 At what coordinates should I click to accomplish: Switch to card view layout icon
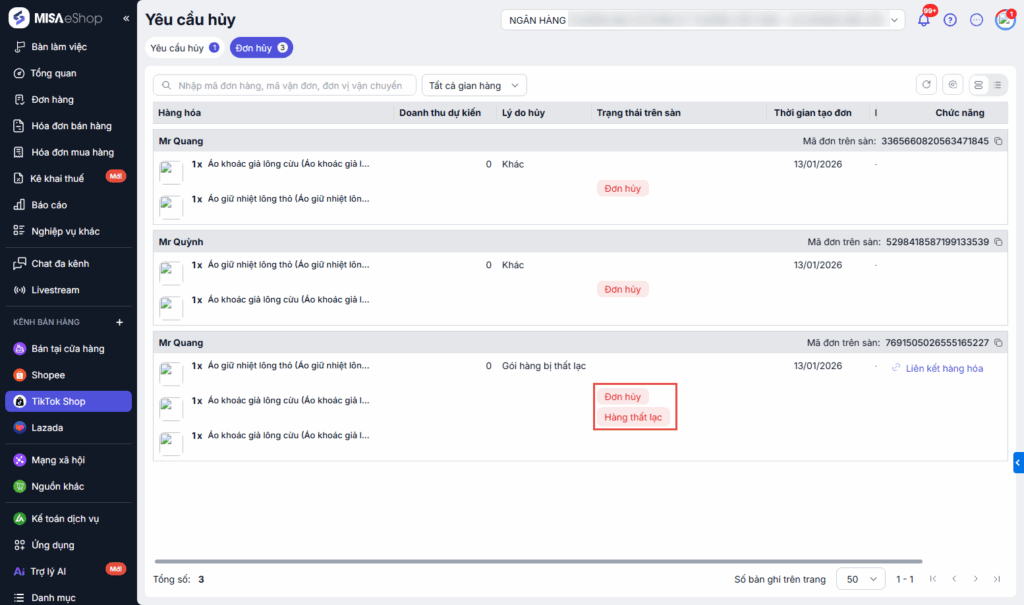tap(978, 85)
